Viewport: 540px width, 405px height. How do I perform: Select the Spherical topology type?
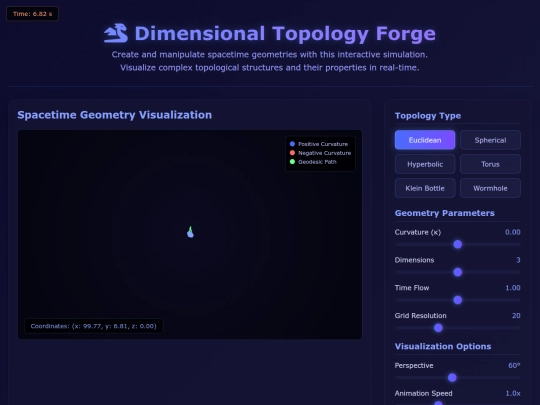coord(490,140)
